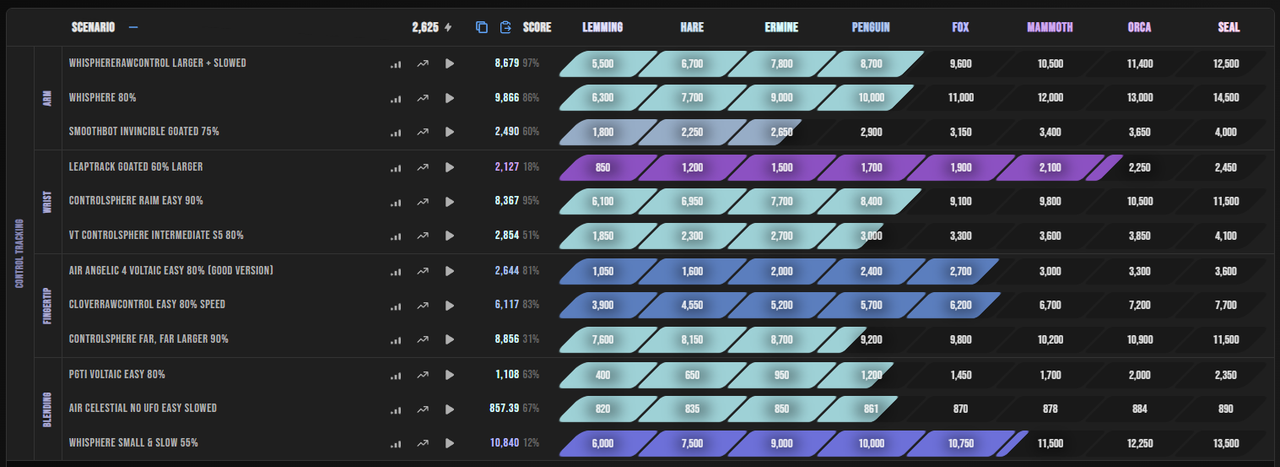Click leaderboard bars icon for CloverRawControl Easy
Viewport: 1280px width, 467px height.
pos(396,306)
